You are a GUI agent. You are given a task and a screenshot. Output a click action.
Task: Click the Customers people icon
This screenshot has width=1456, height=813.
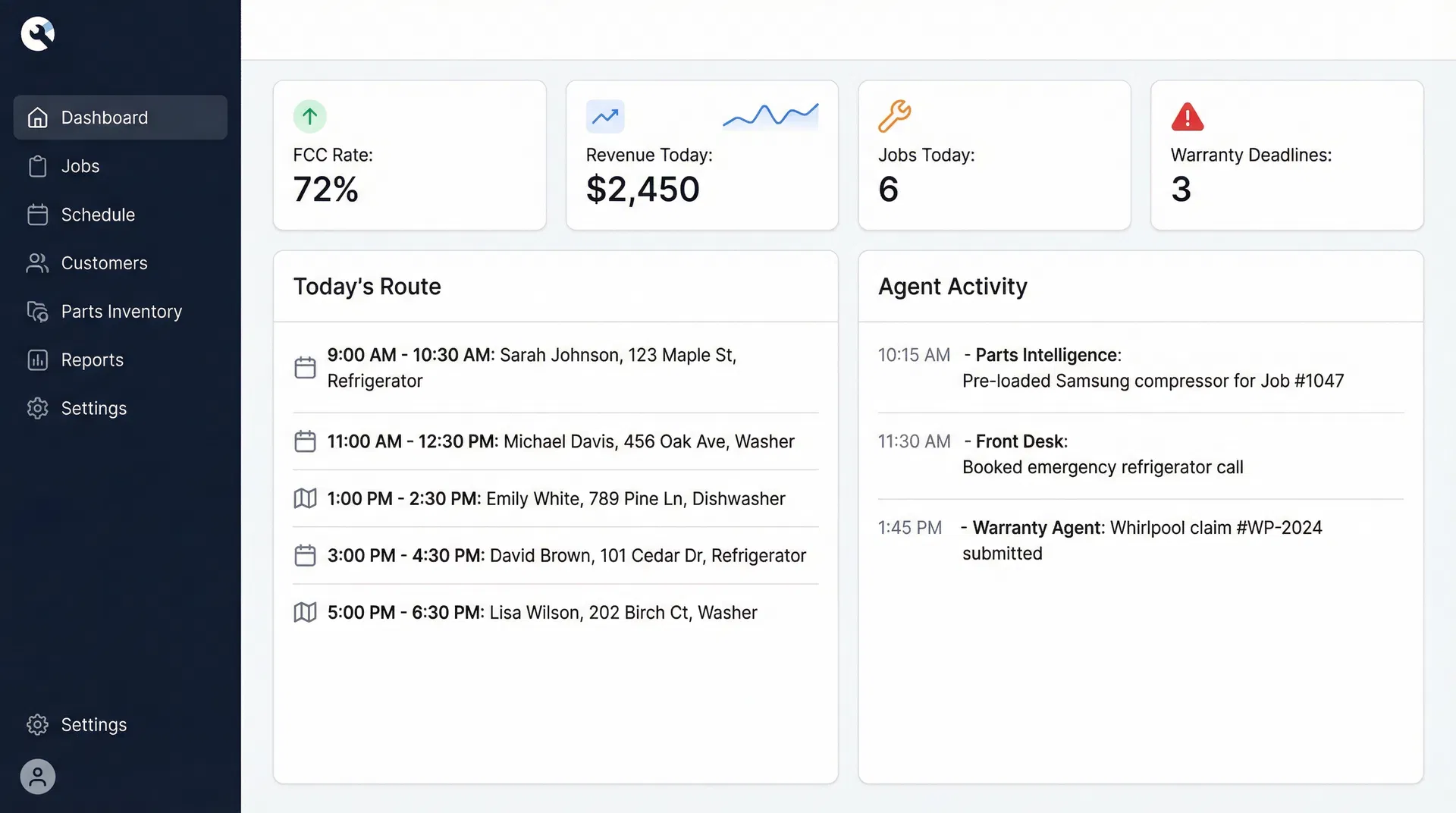37,263
